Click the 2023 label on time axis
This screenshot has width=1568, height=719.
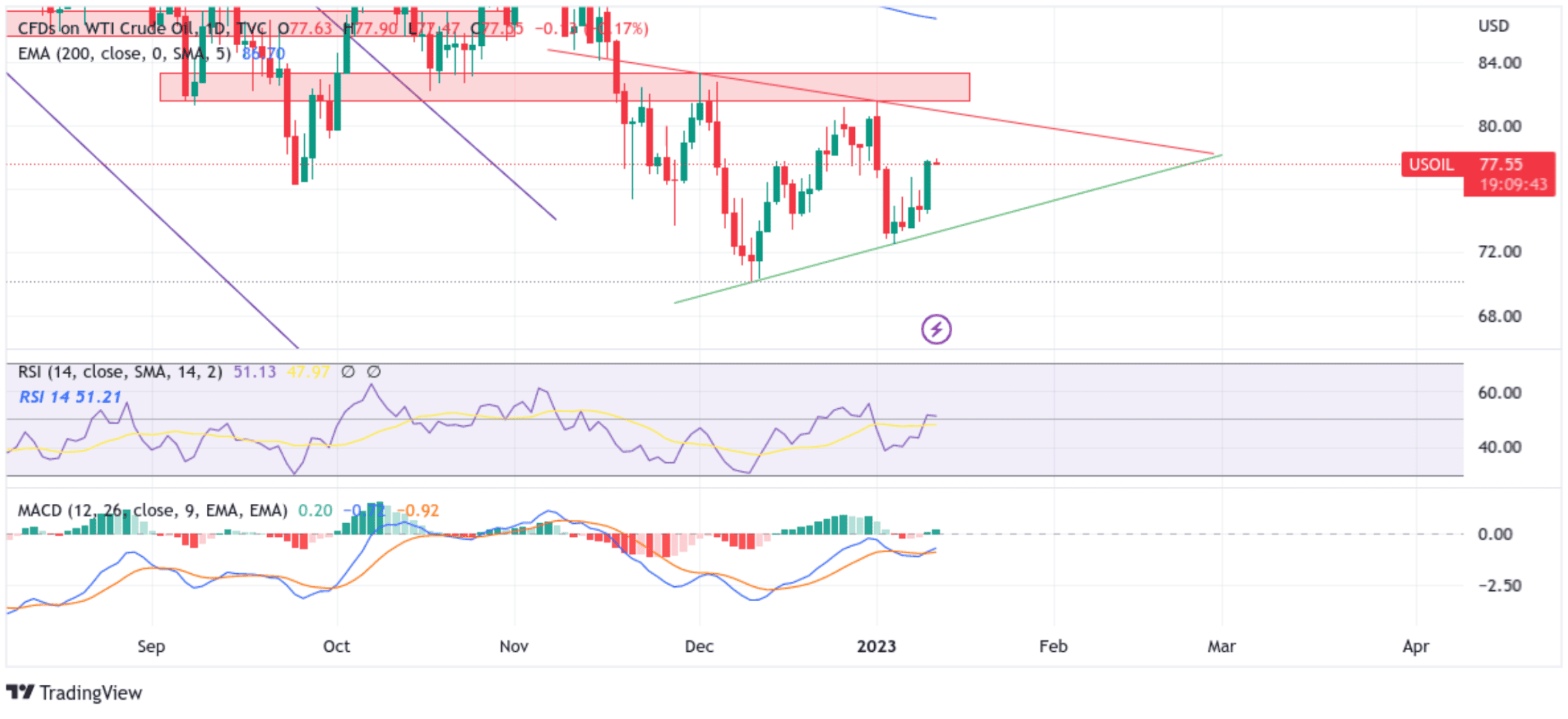tap(876, 646)
